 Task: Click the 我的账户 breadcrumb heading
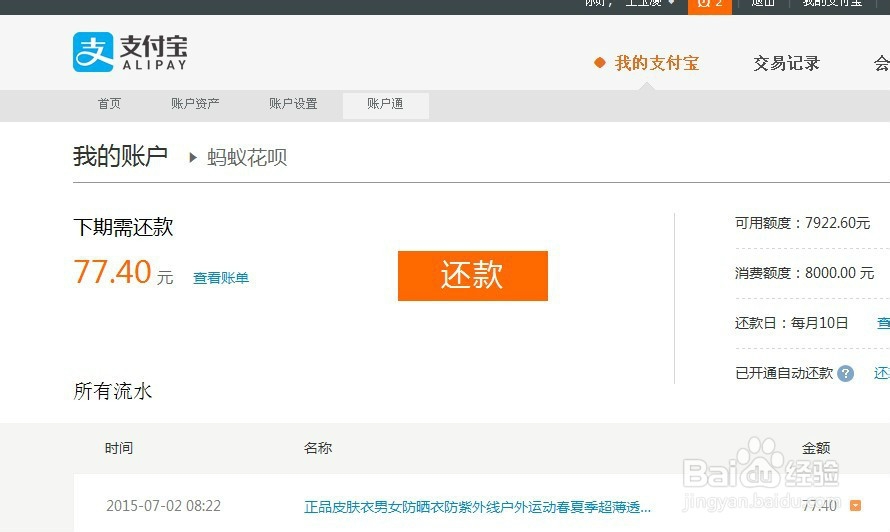coord(120,156)
